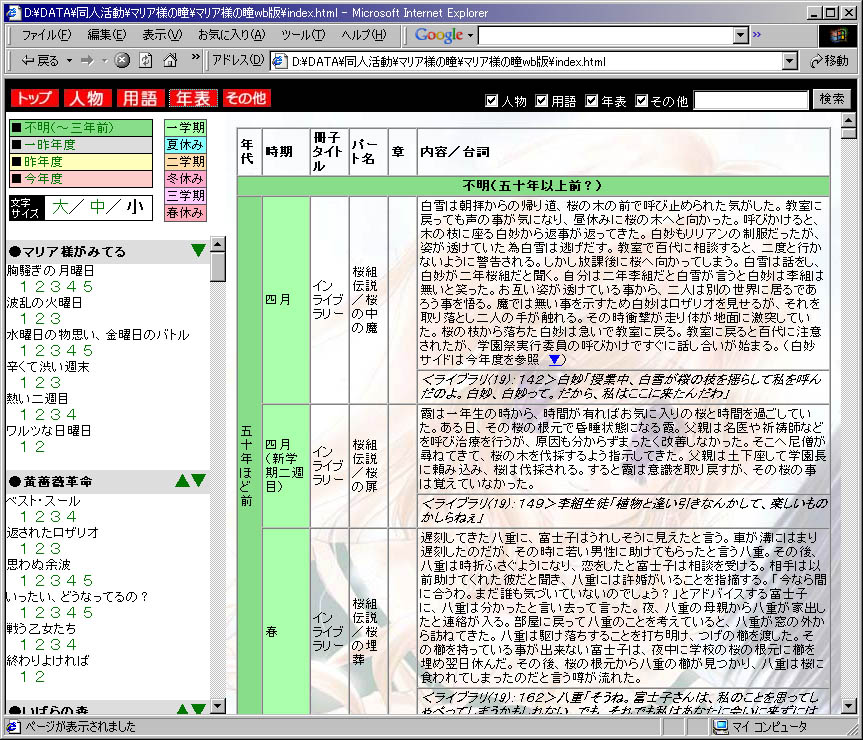Jump to 今年度 period
863x740 pixels.
point(81,179)
